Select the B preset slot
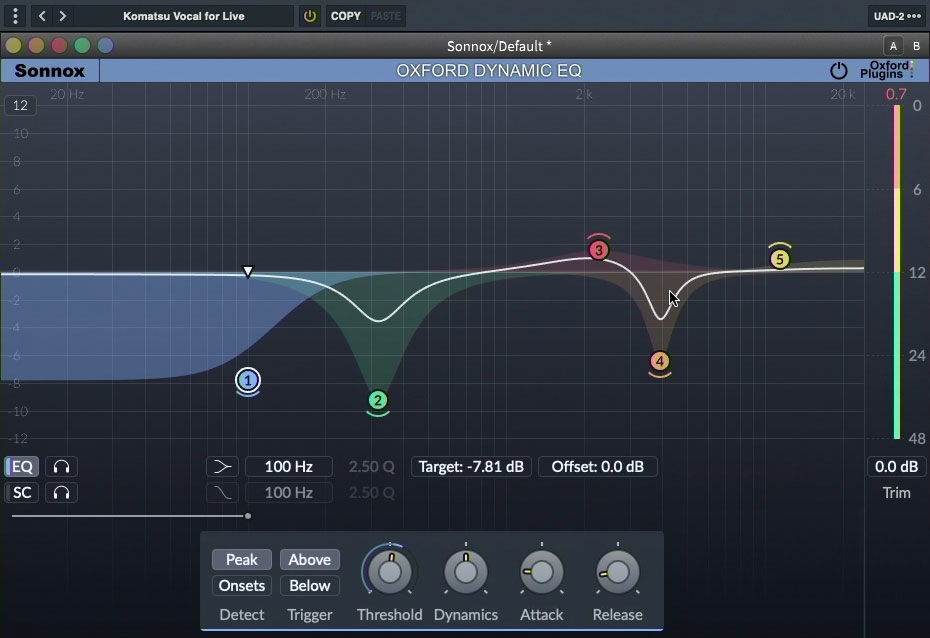The image size is (930, 638). (x=916, y=46)
